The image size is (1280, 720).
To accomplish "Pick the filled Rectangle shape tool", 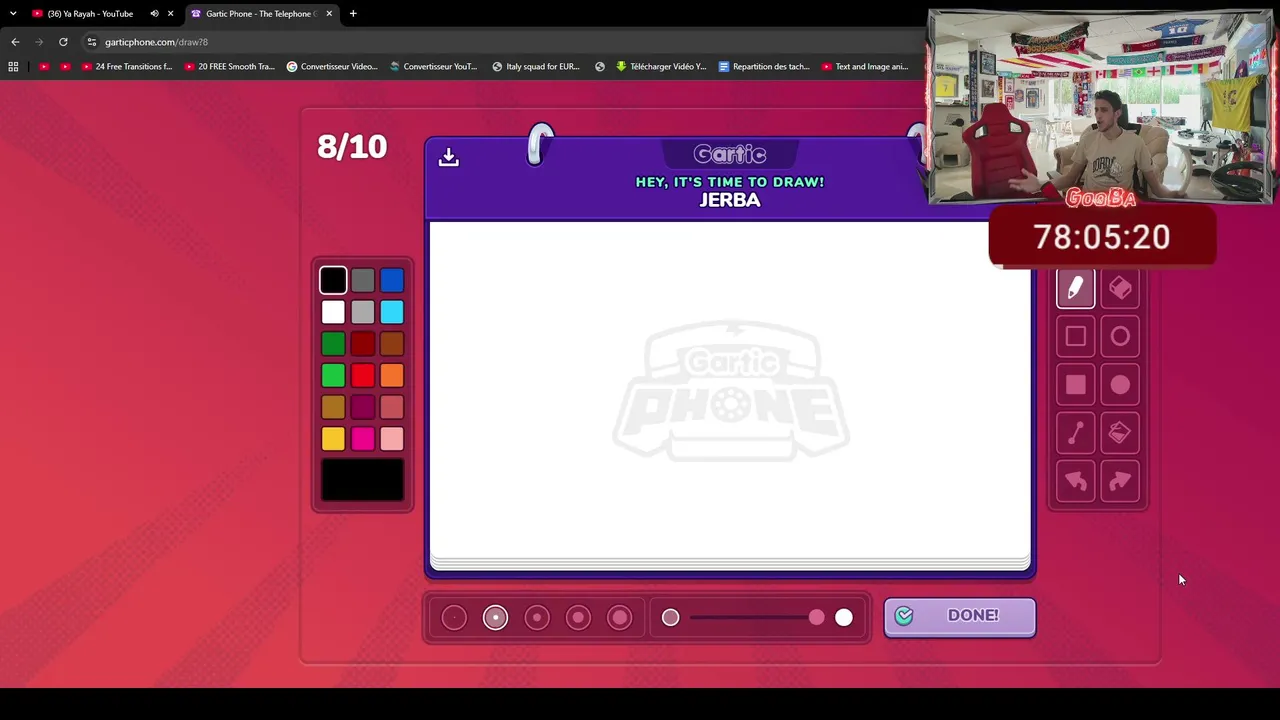I will tap(1075, 385).
